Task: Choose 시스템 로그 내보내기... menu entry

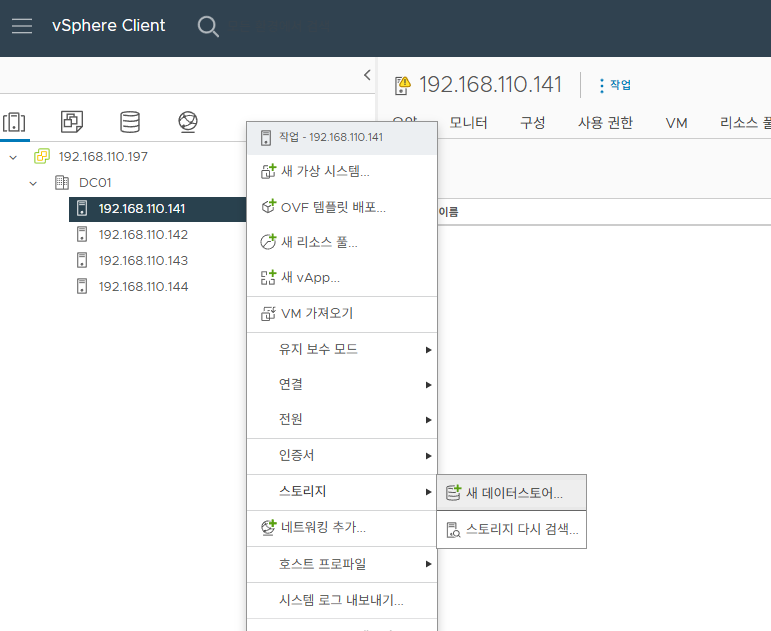Action: pyautogui.click(x=342, y=600)
